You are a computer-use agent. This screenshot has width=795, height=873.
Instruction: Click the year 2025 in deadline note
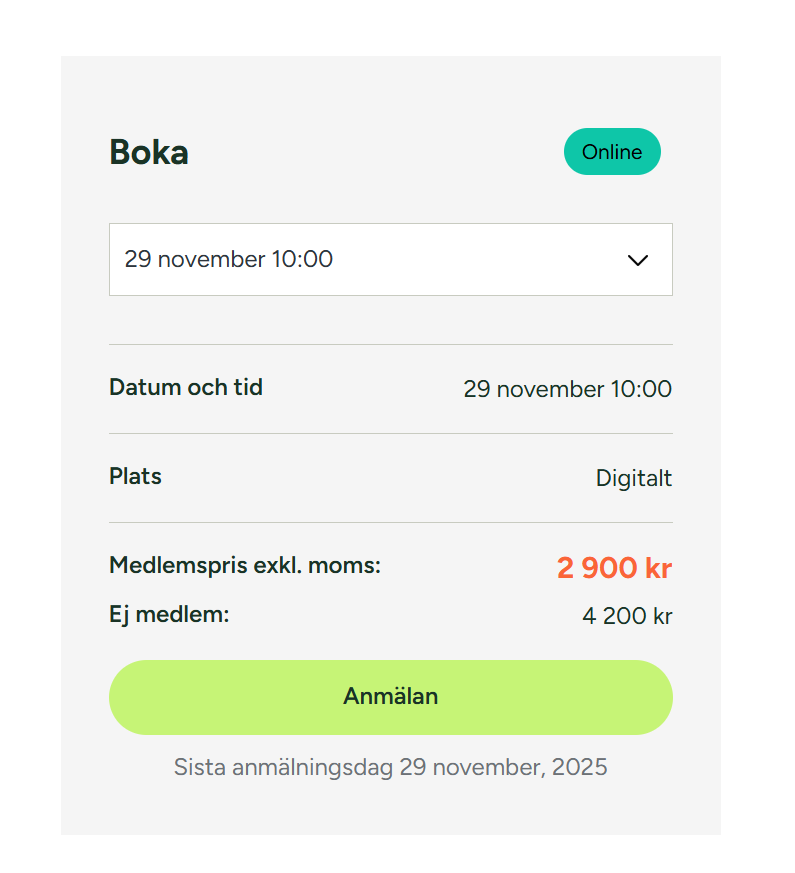582,767
